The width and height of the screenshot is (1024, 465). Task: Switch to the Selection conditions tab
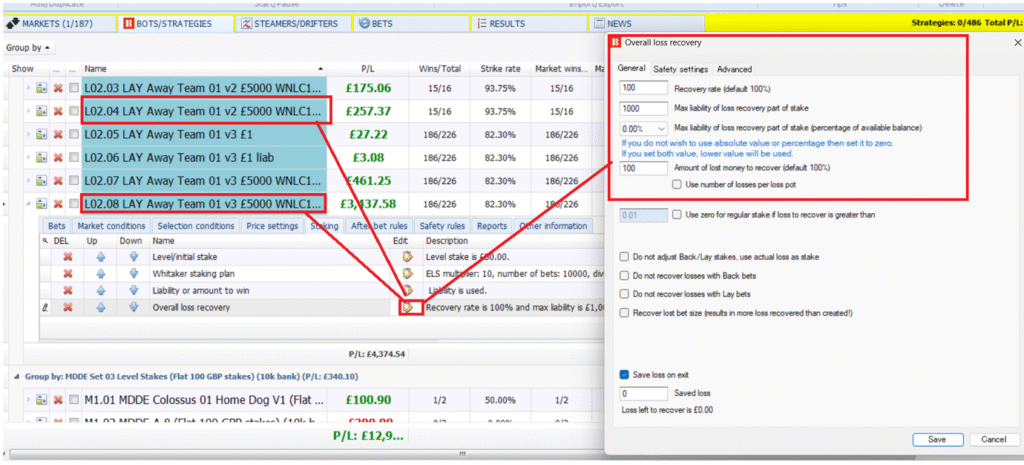pos(196,226)
